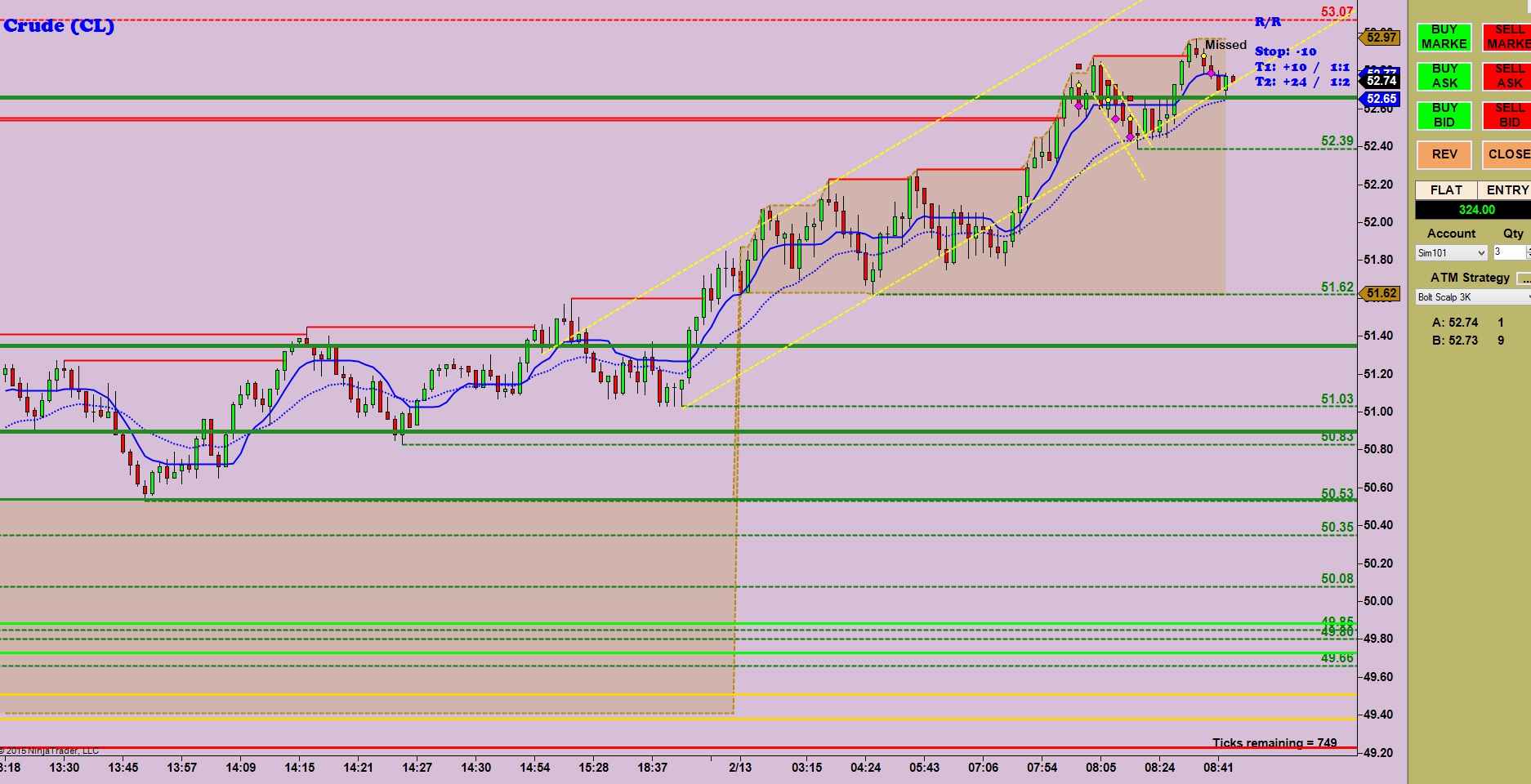This screenshot has height=784, width=1531.
Task: Click the 52.00 price axis label
Action: pos(1378,222)
